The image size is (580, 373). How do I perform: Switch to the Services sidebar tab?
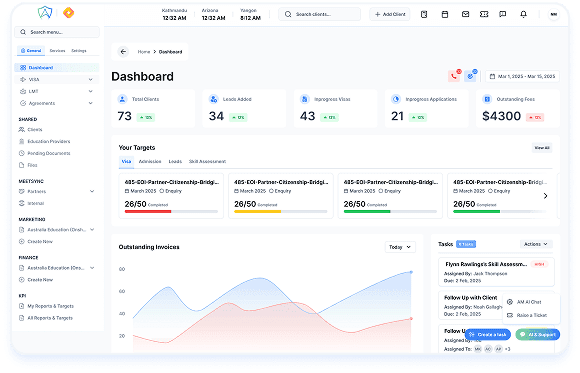point(57,50)
